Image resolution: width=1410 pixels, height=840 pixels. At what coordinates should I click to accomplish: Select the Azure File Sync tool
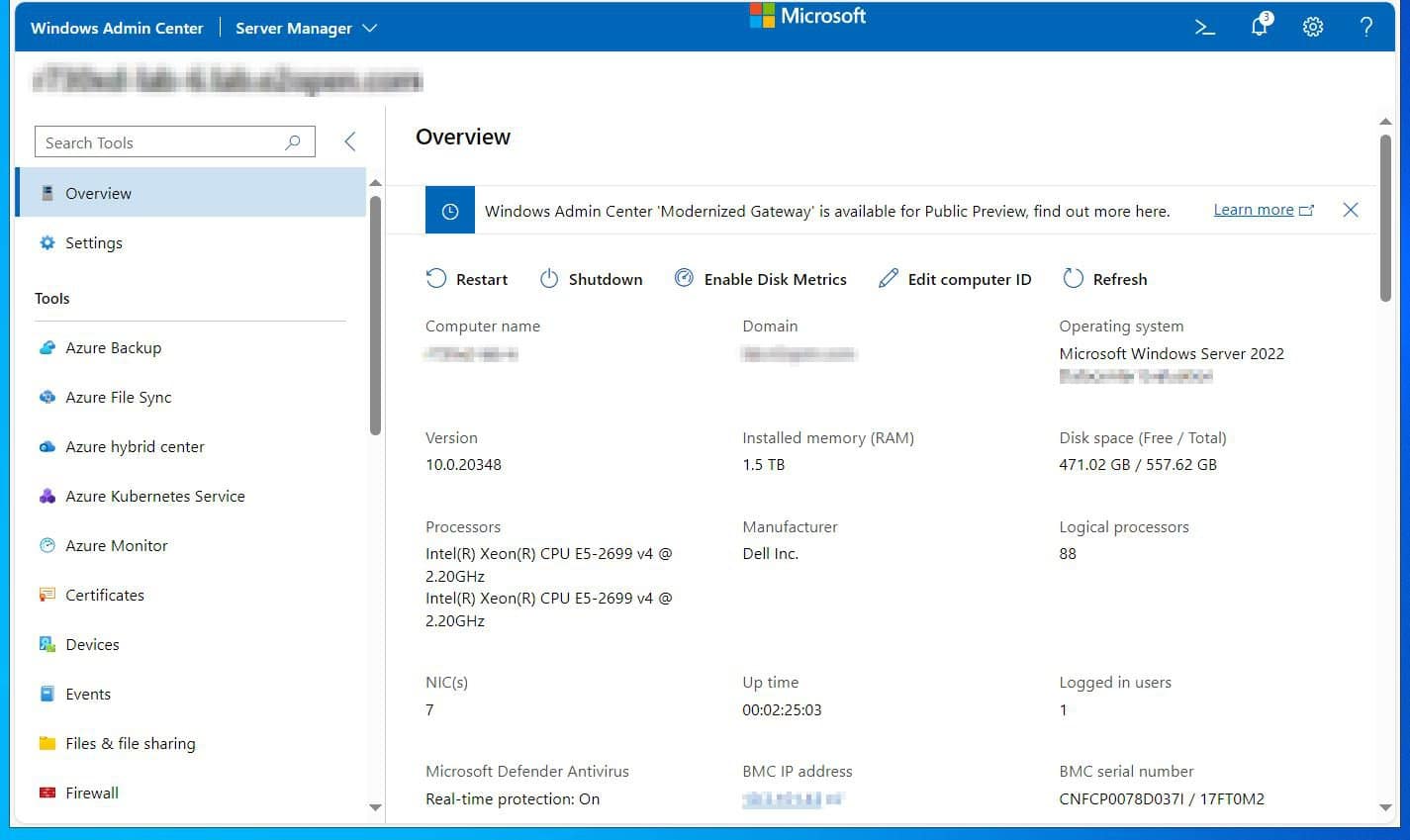117,397
